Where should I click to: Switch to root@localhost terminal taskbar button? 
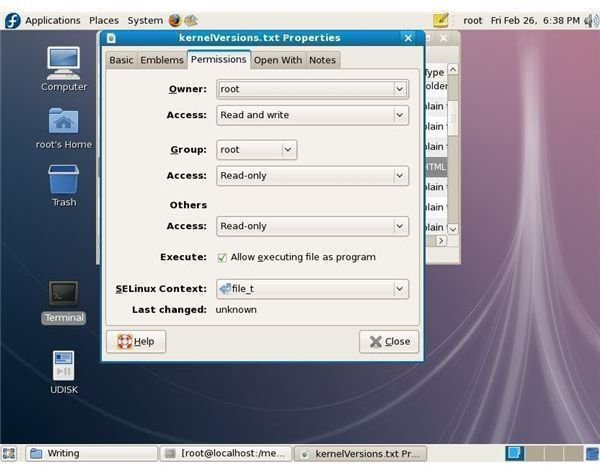pyautogui.click(x=226, y=454)
